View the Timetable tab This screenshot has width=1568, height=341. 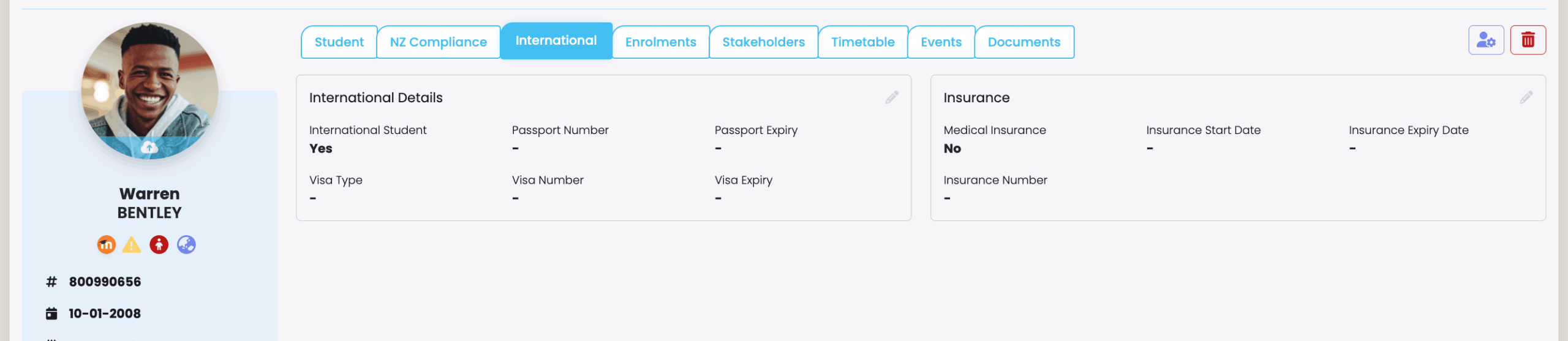(863, 42)
